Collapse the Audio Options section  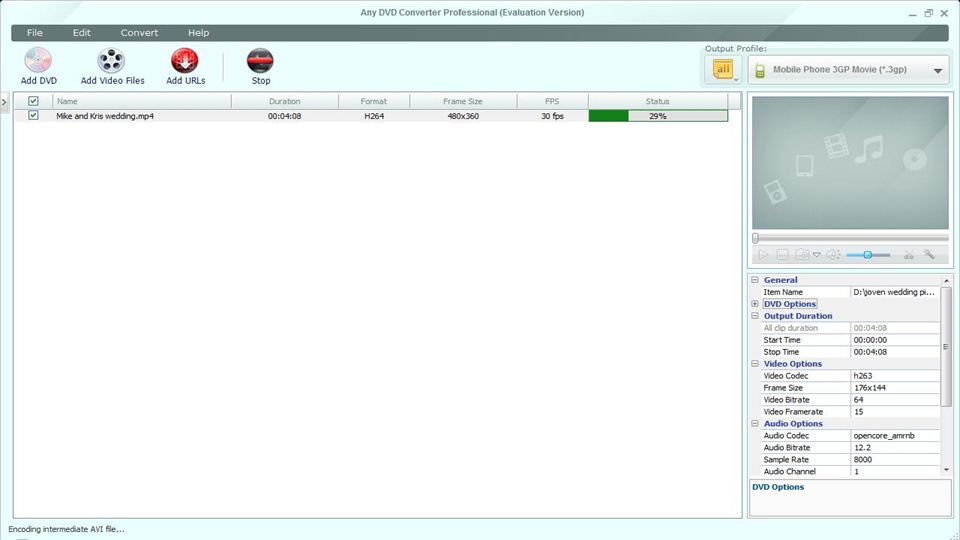tap(755, 424)
